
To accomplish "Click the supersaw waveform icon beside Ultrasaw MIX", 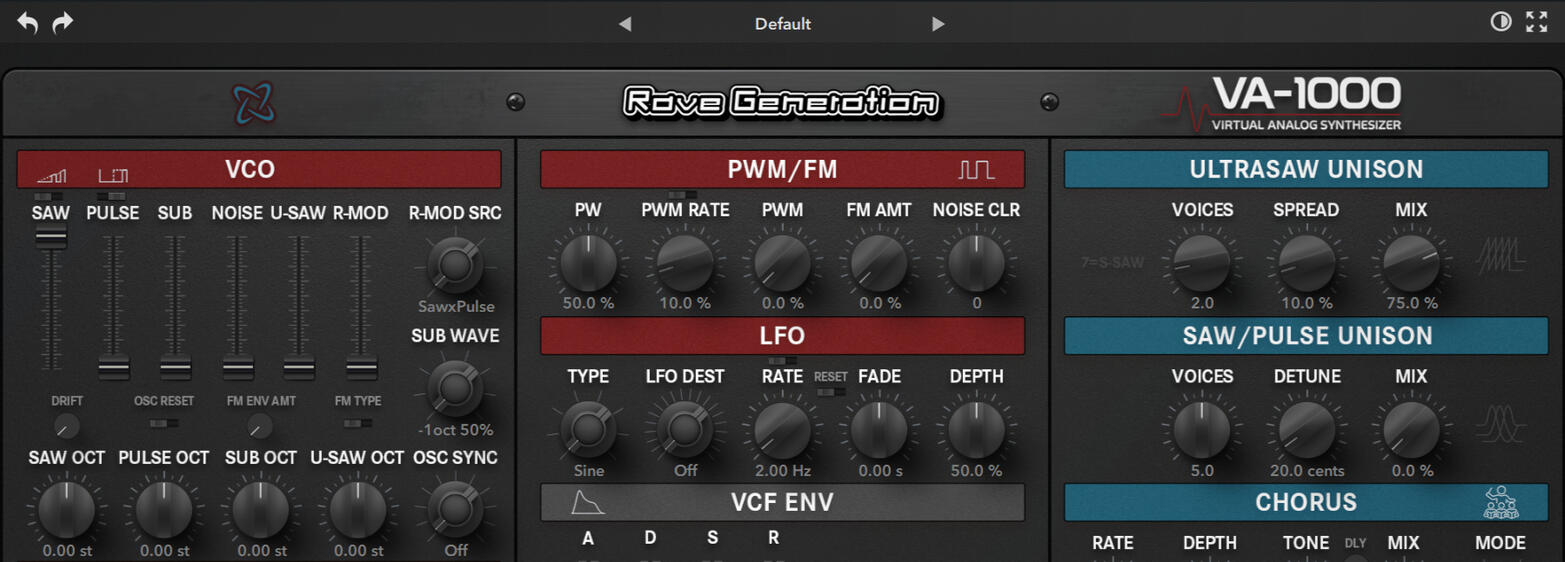I will [x=1501, y=257].
